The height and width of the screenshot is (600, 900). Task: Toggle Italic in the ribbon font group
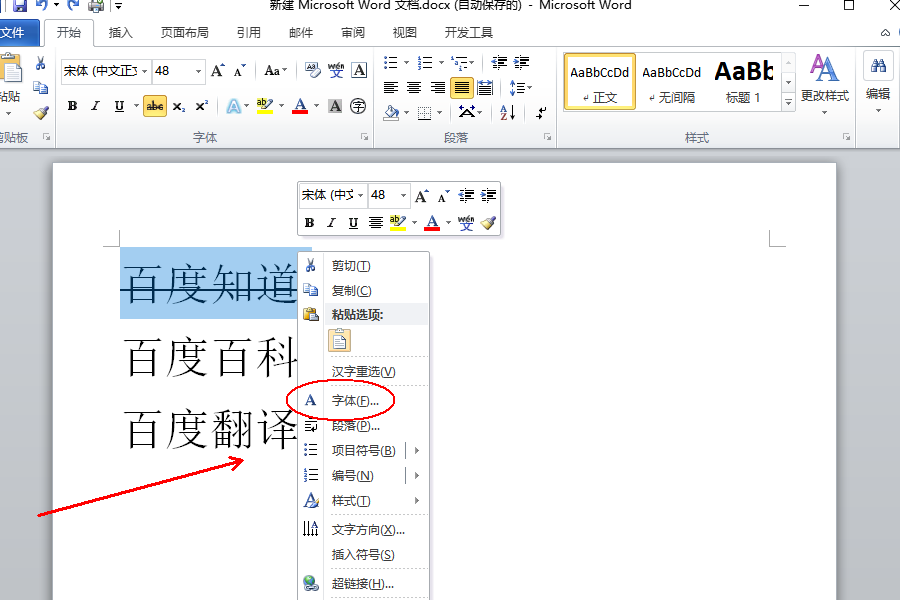click(95, 106)
